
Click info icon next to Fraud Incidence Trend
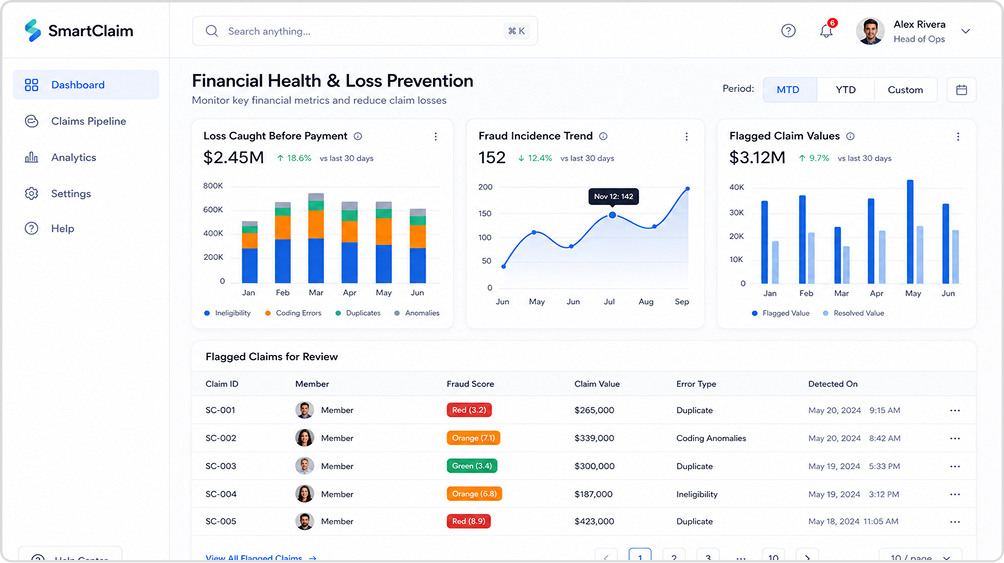[603, 136]
